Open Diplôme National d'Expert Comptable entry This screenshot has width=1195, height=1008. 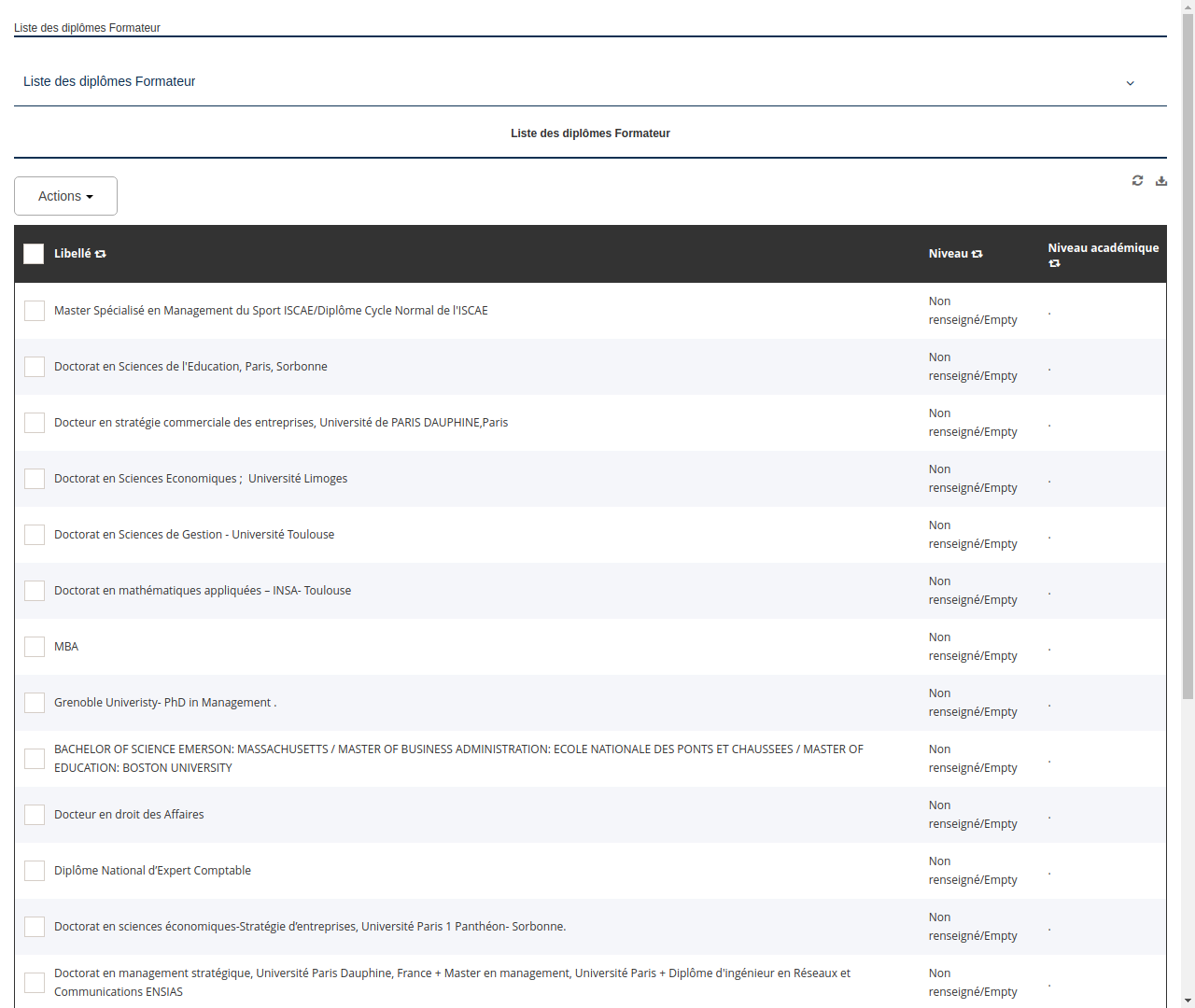(152, 870)
